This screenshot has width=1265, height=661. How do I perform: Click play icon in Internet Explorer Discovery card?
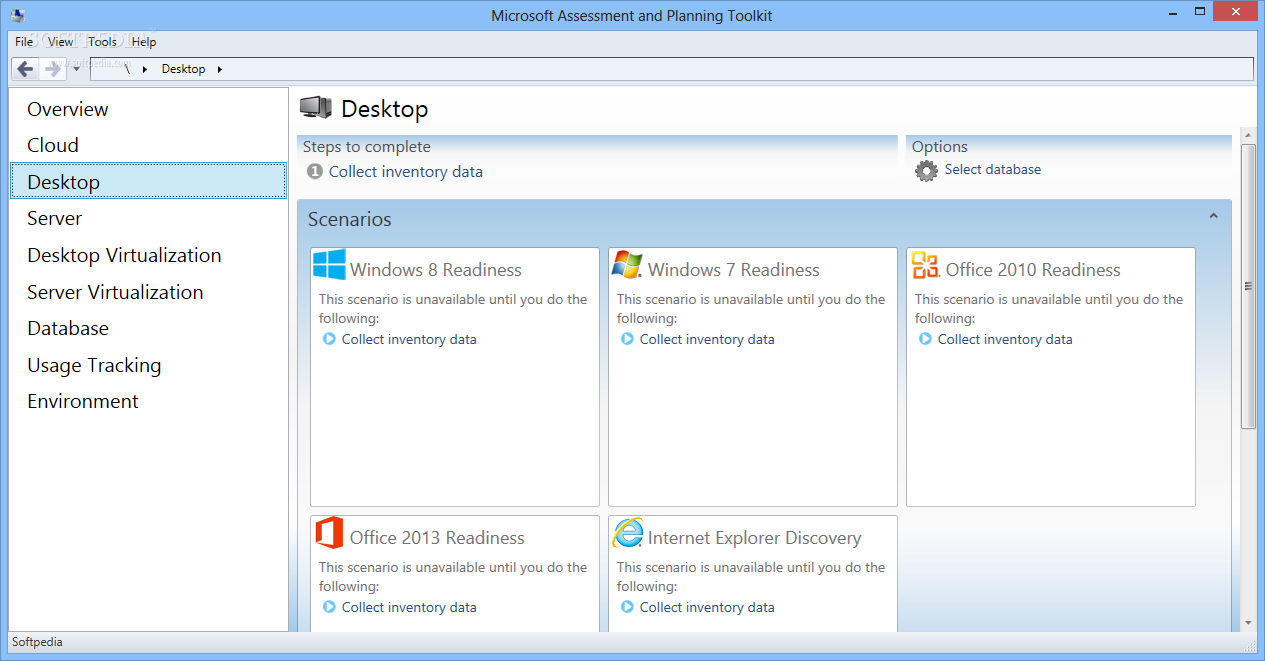click(627, 607)
